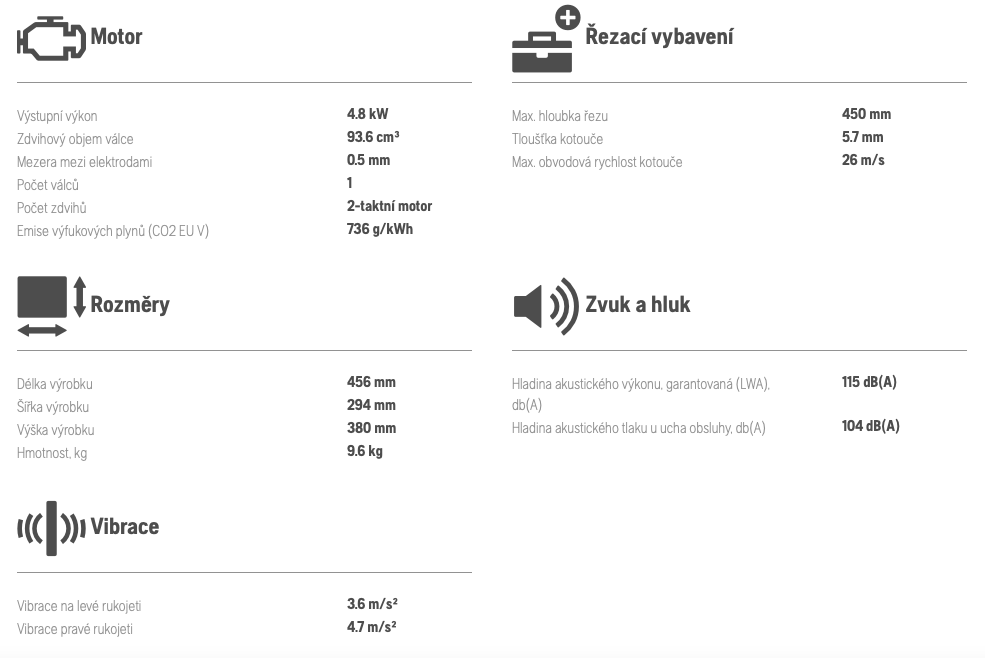Click the Zvuk a hluk heading
Image resolution: width=985 pixels, height=658 pixels.
(638, 304)
